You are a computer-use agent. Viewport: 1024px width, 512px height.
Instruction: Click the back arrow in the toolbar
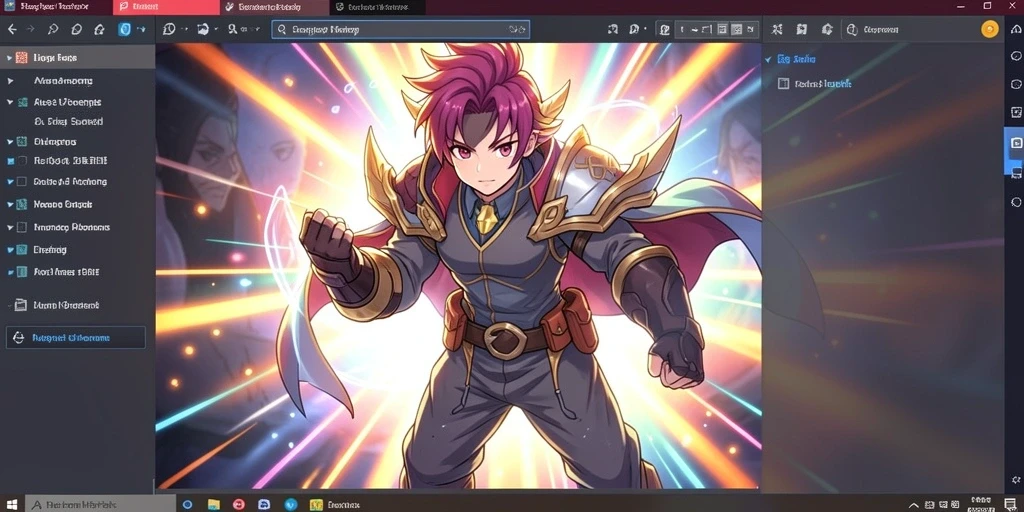[x=12, y=29]
